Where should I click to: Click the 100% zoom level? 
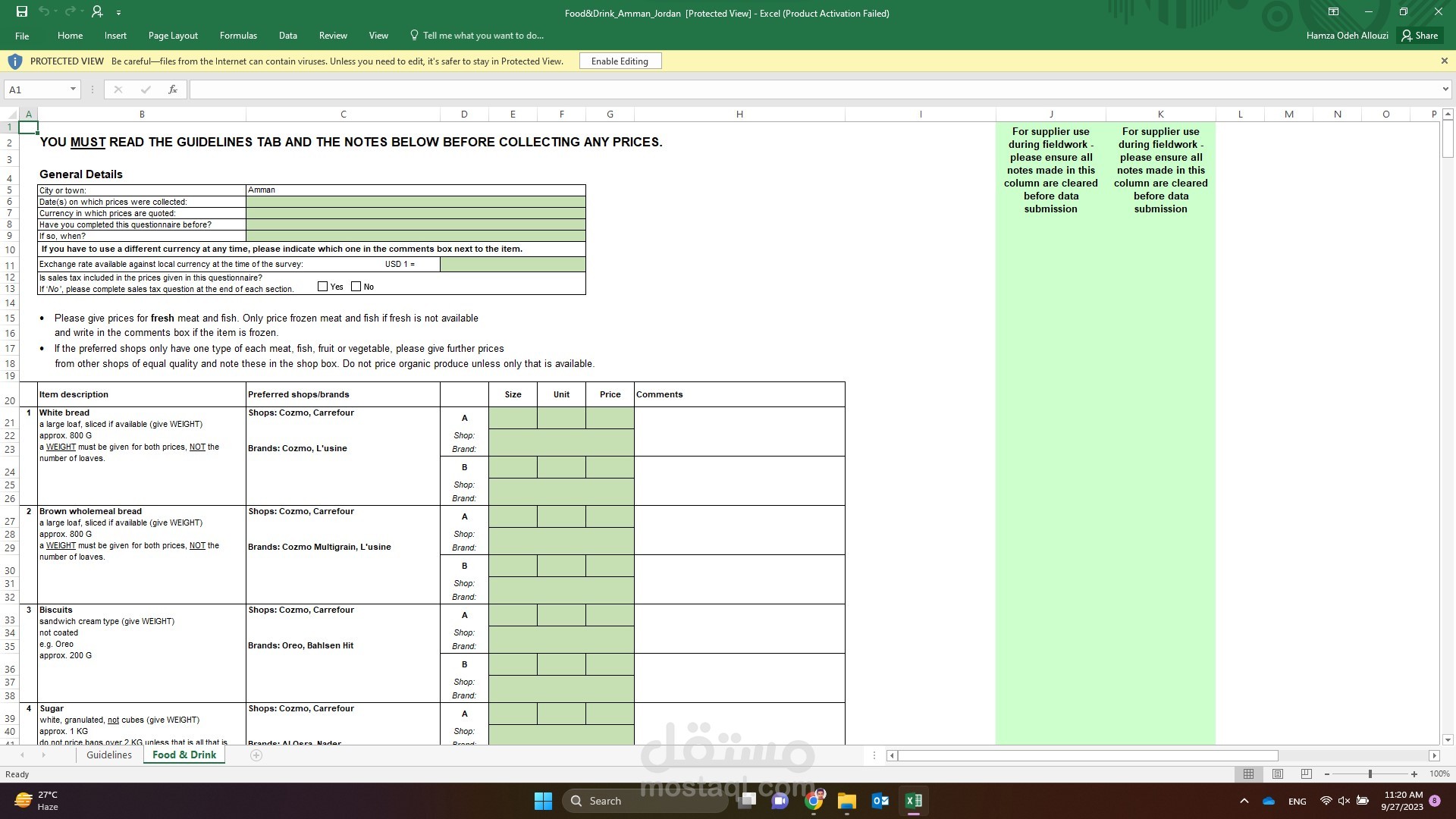[x=1439, y=774]
